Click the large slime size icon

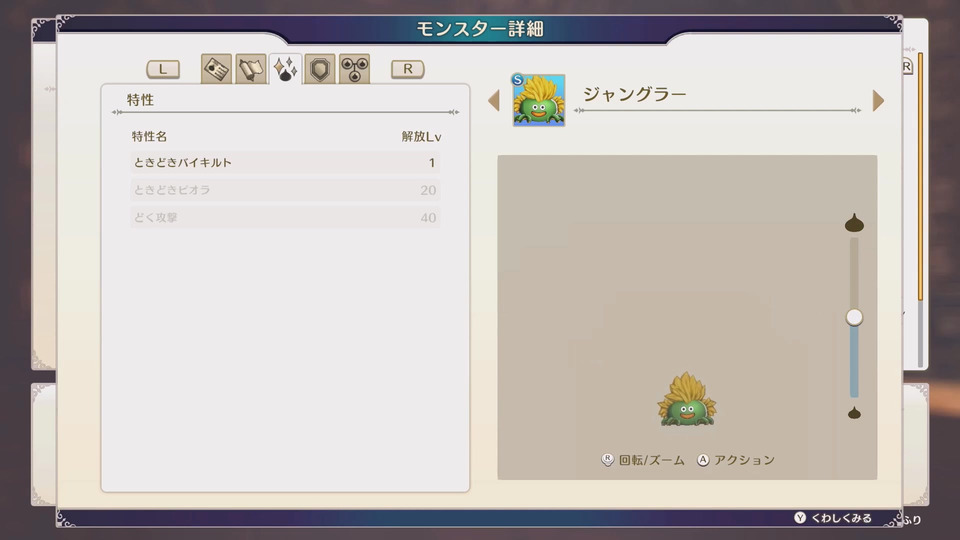coord(854,223)
